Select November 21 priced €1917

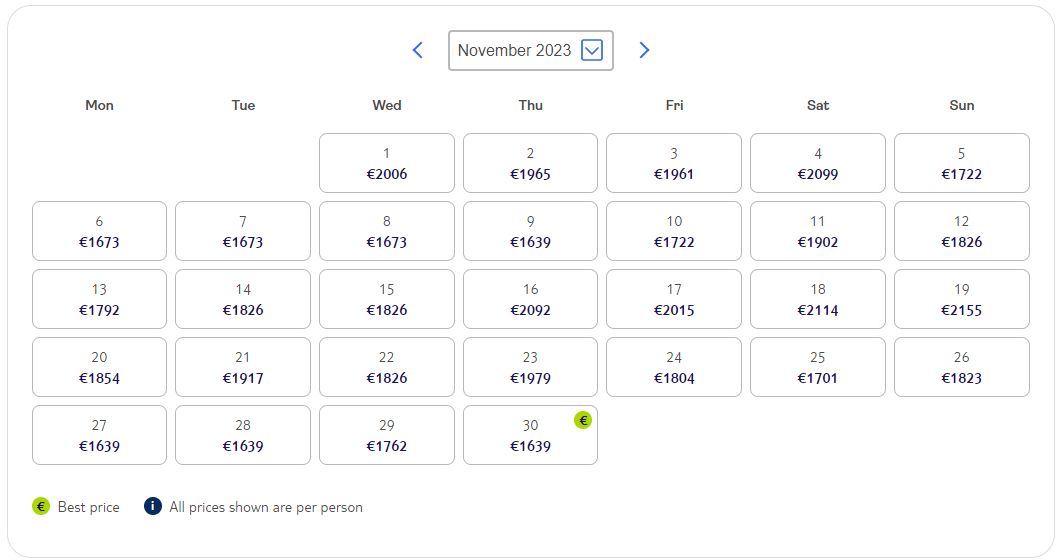[x=243, y=367]
